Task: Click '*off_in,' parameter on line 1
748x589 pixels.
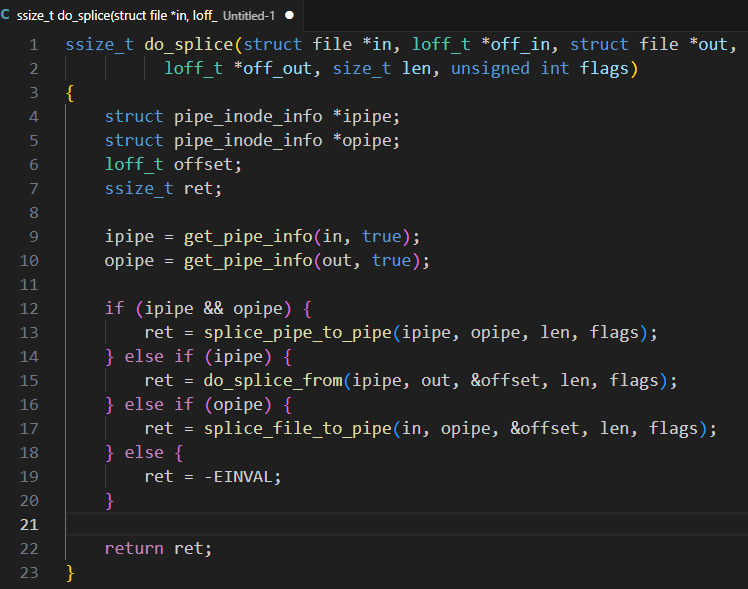Action: [x=519, y=45]
